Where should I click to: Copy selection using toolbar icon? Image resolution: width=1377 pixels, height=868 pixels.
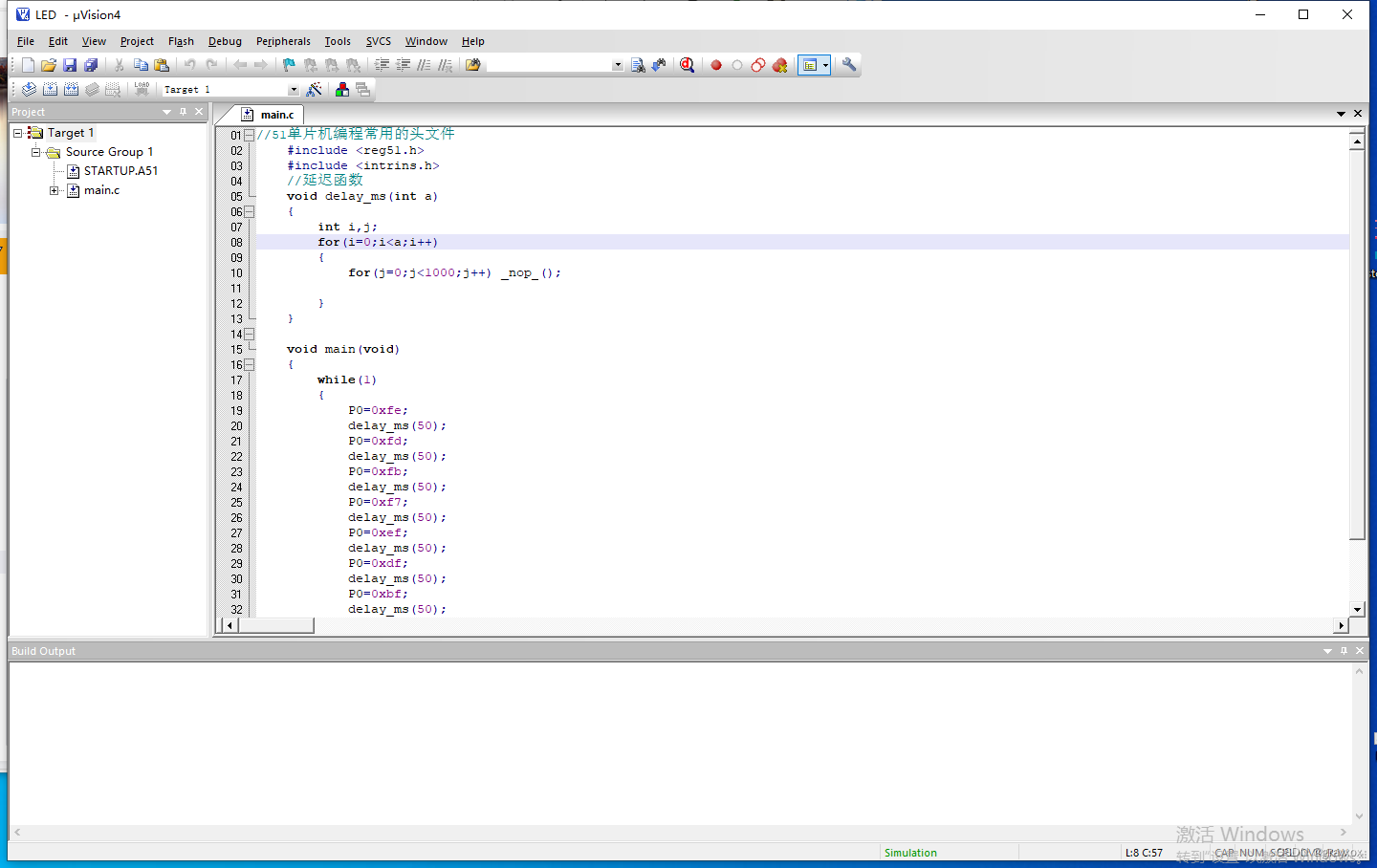(x=141, y=65)
